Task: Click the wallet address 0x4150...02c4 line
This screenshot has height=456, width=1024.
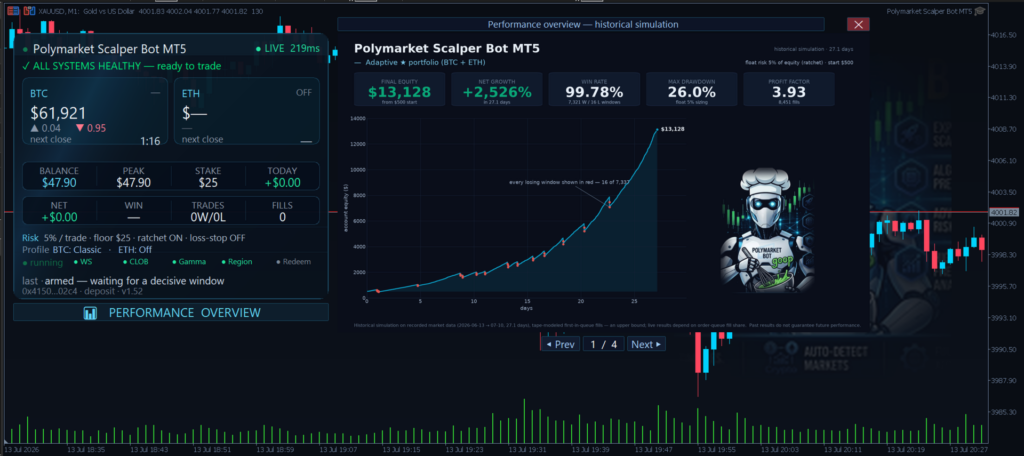Action: coord(82,291)
